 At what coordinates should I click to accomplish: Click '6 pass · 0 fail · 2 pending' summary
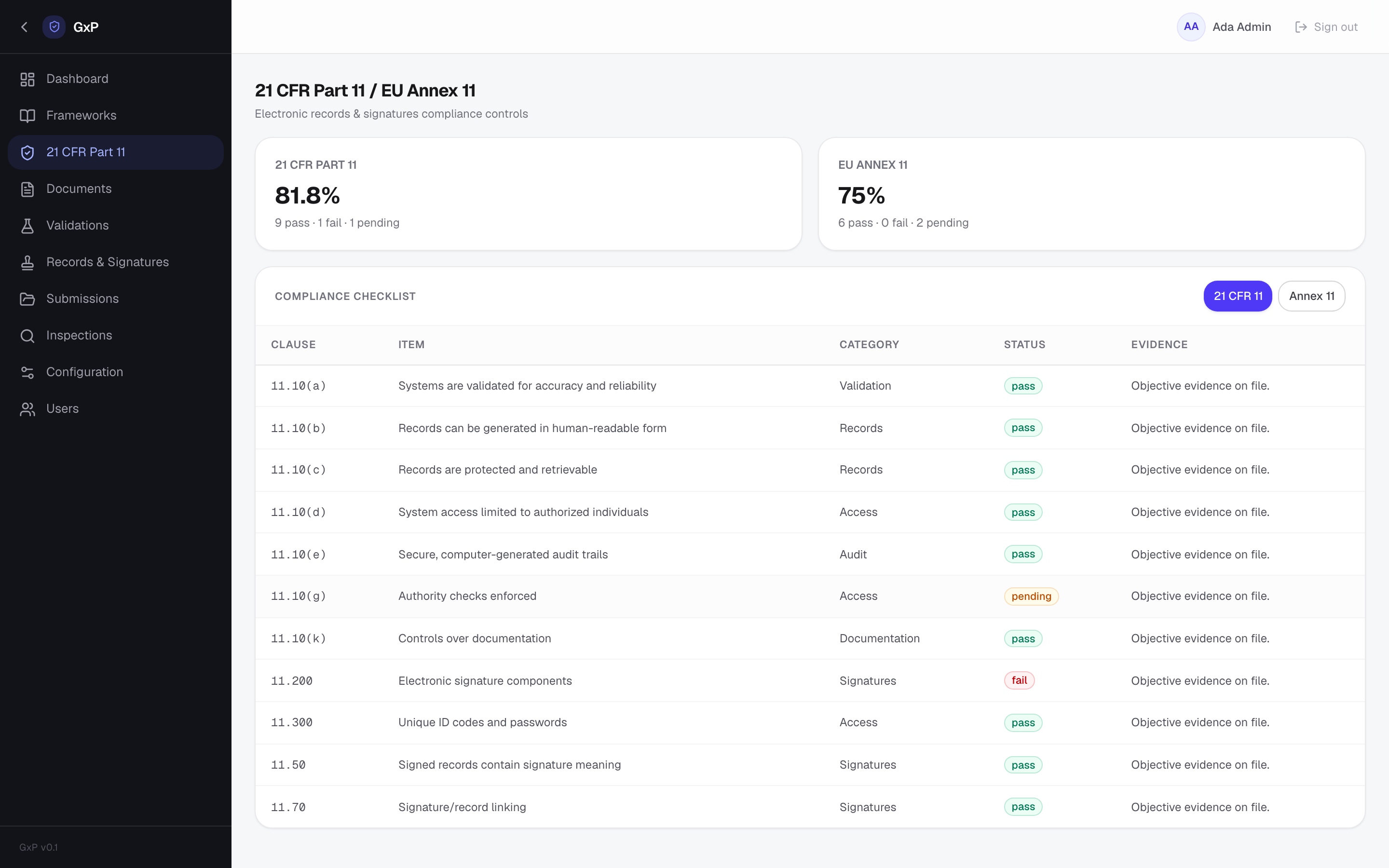(903, 223)
